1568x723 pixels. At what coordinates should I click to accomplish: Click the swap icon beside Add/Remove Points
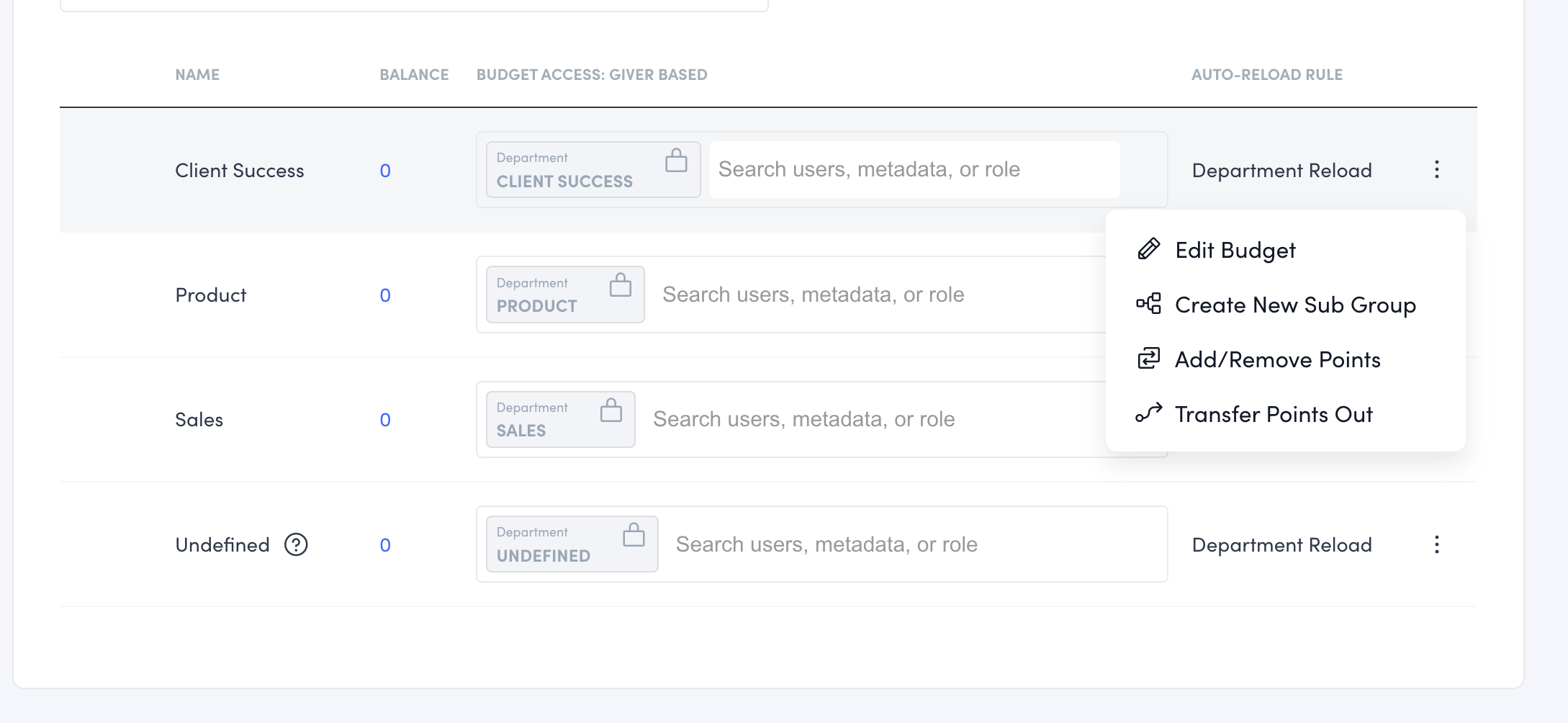1148,359
